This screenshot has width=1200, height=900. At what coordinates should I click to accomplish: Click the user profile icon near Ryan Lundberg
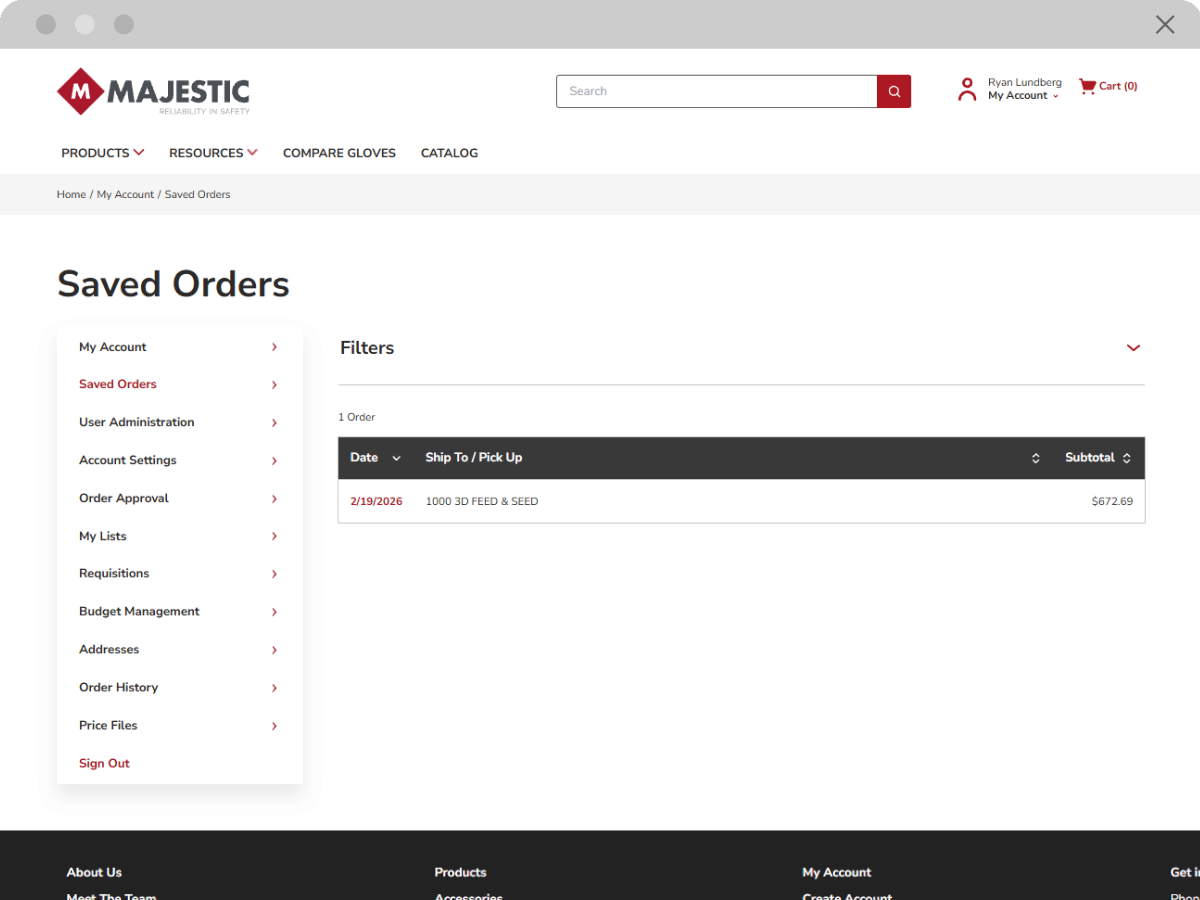tap(966, 88)
